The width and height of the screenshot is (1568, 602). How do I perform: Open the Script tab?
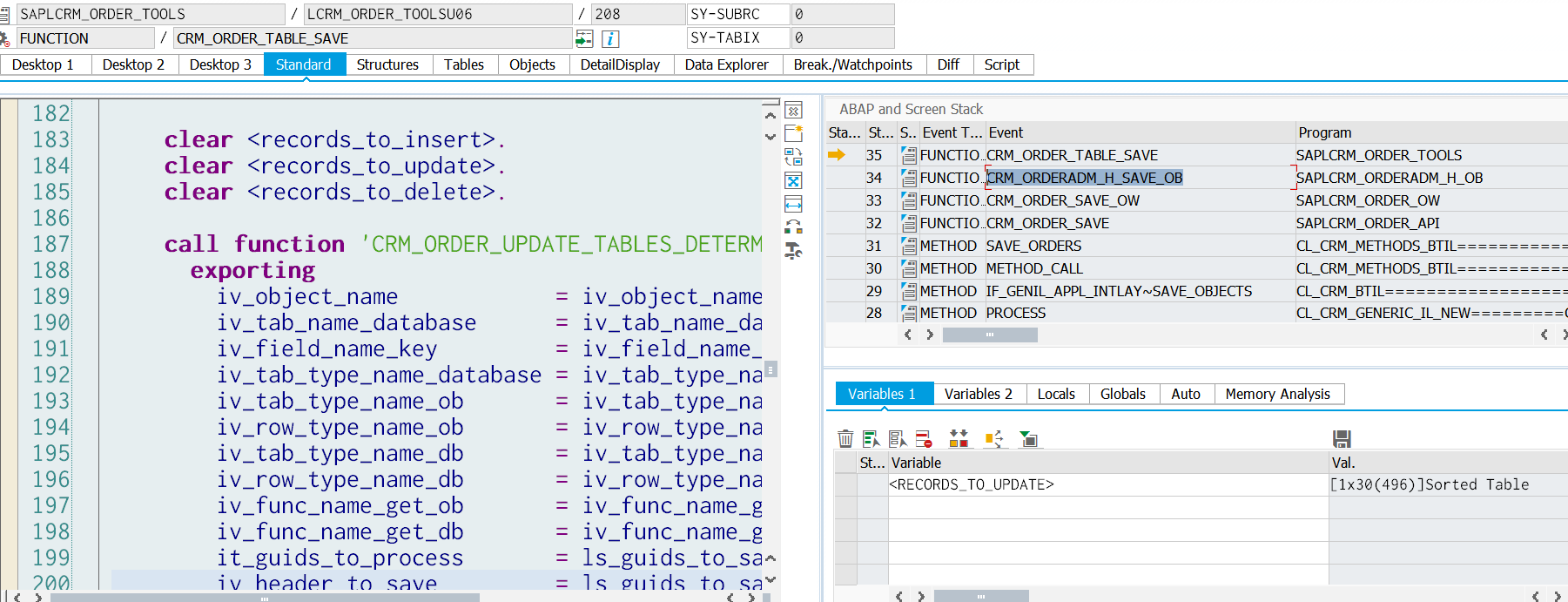1002,64
